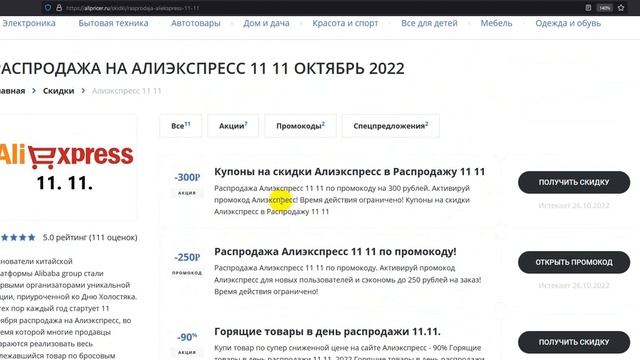This screenshot has height=360, width=640.
Task: Select the Акции tab
Action: tap(233, 126)
